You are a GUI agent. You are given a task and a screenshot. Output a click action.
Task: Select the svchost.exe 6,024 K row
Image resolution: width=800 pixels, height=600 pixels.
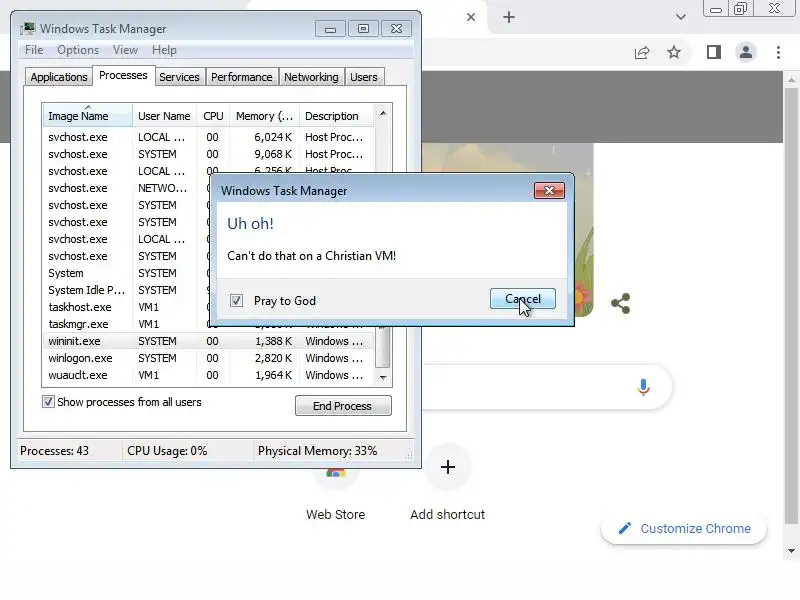pos(208,137)
